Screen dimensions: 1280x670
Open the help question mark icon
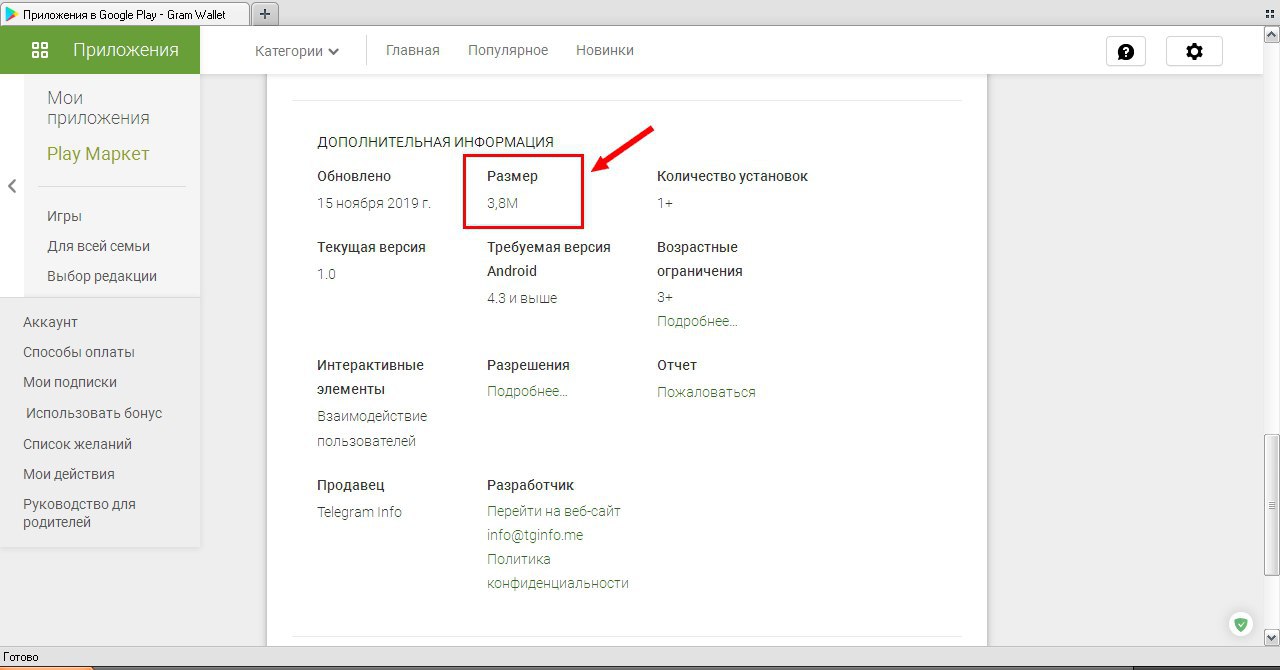point(1126,51)
